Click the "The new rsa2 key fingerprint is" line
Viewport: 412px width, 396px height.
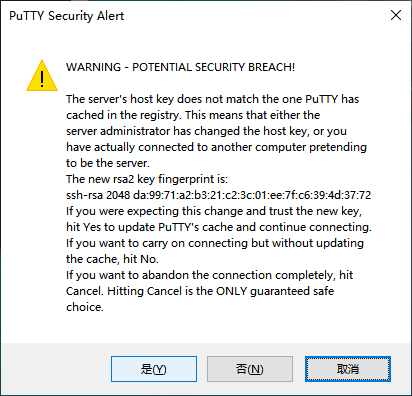click(x=147, y=179)
